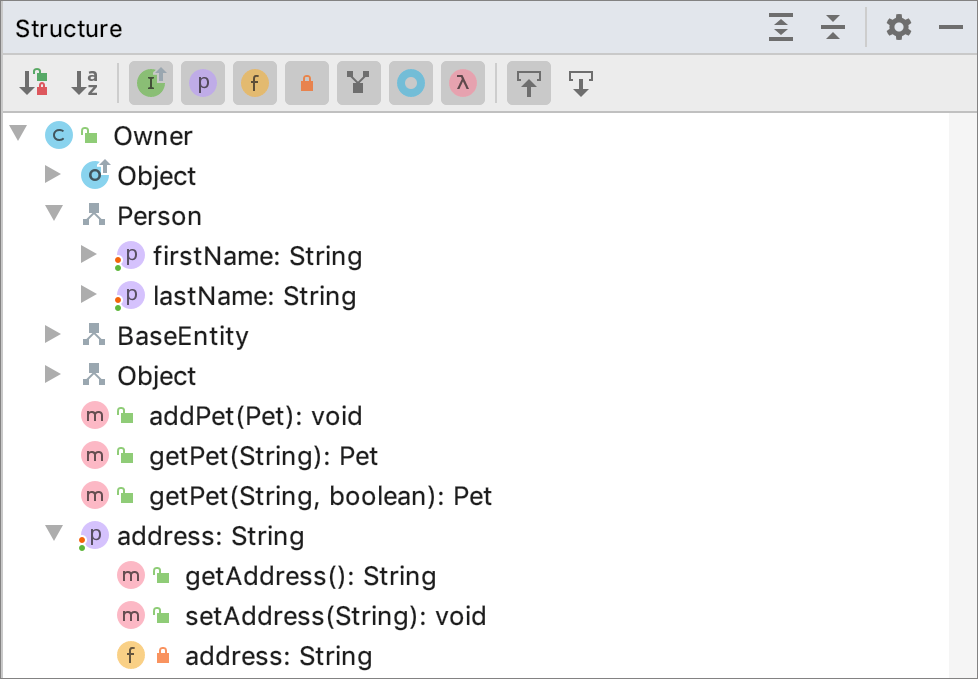Toggle the Show Properties filter
The height and width of the screenshot is (679, 978).
(x=203, y=83)
